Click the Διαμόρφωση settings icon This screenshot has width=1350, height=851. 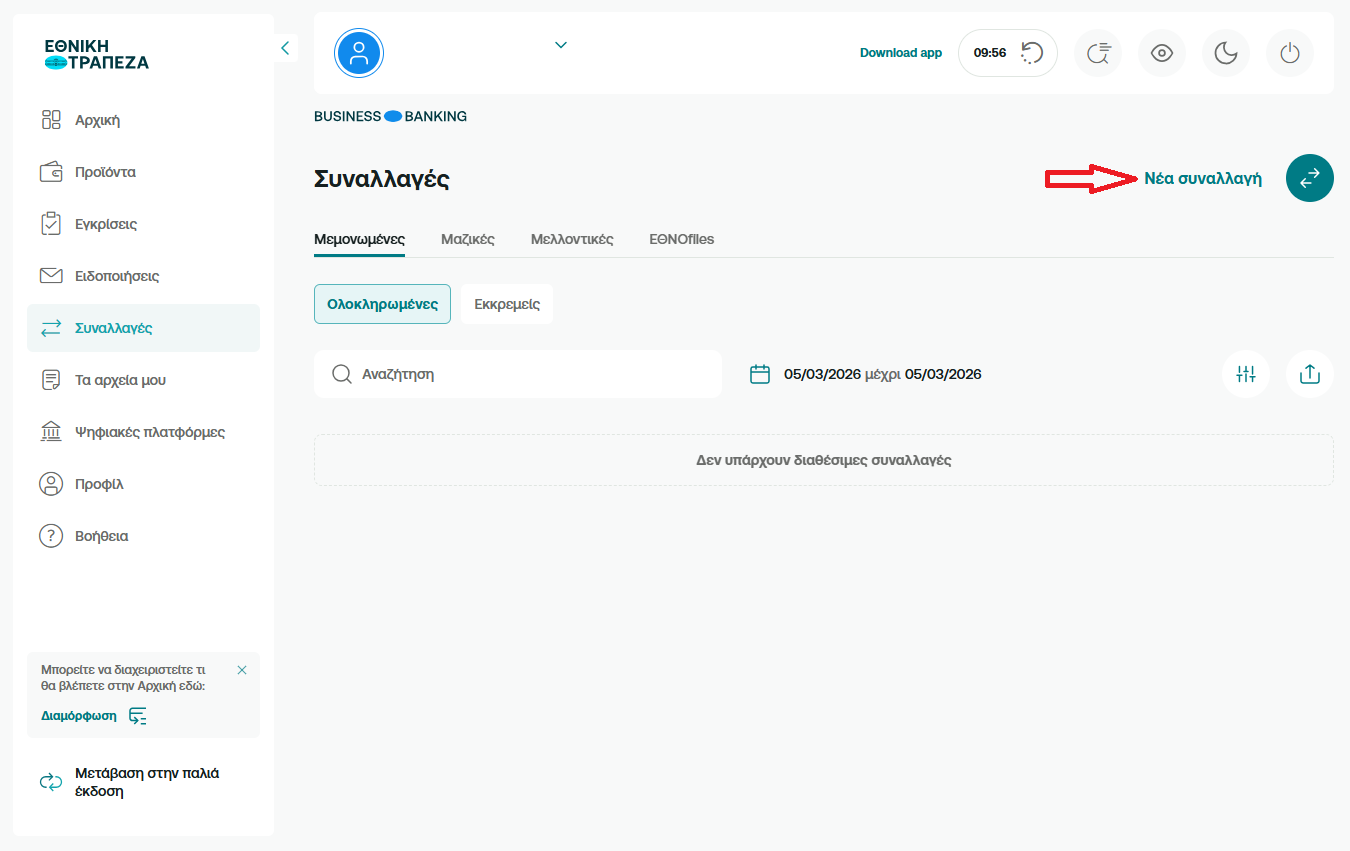tap(138, 716)
